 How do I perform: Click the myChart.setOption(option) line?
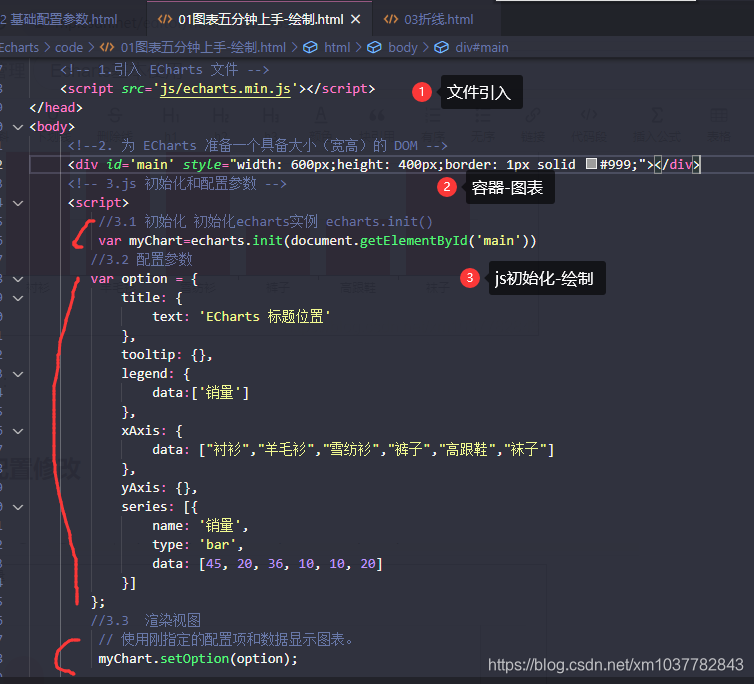point(198,659)
